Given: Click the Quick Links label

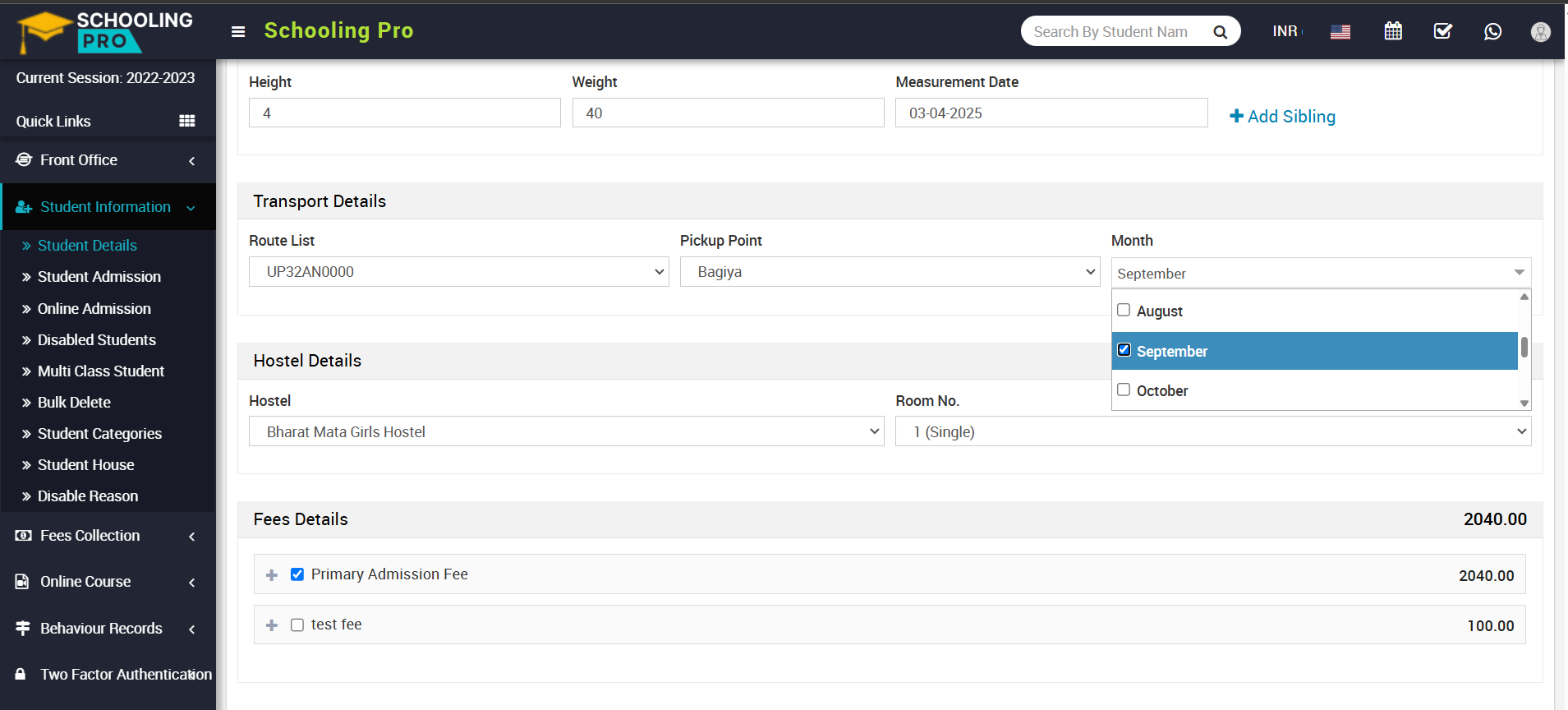Looking at the screenshot, I should (x=53, y=122).
